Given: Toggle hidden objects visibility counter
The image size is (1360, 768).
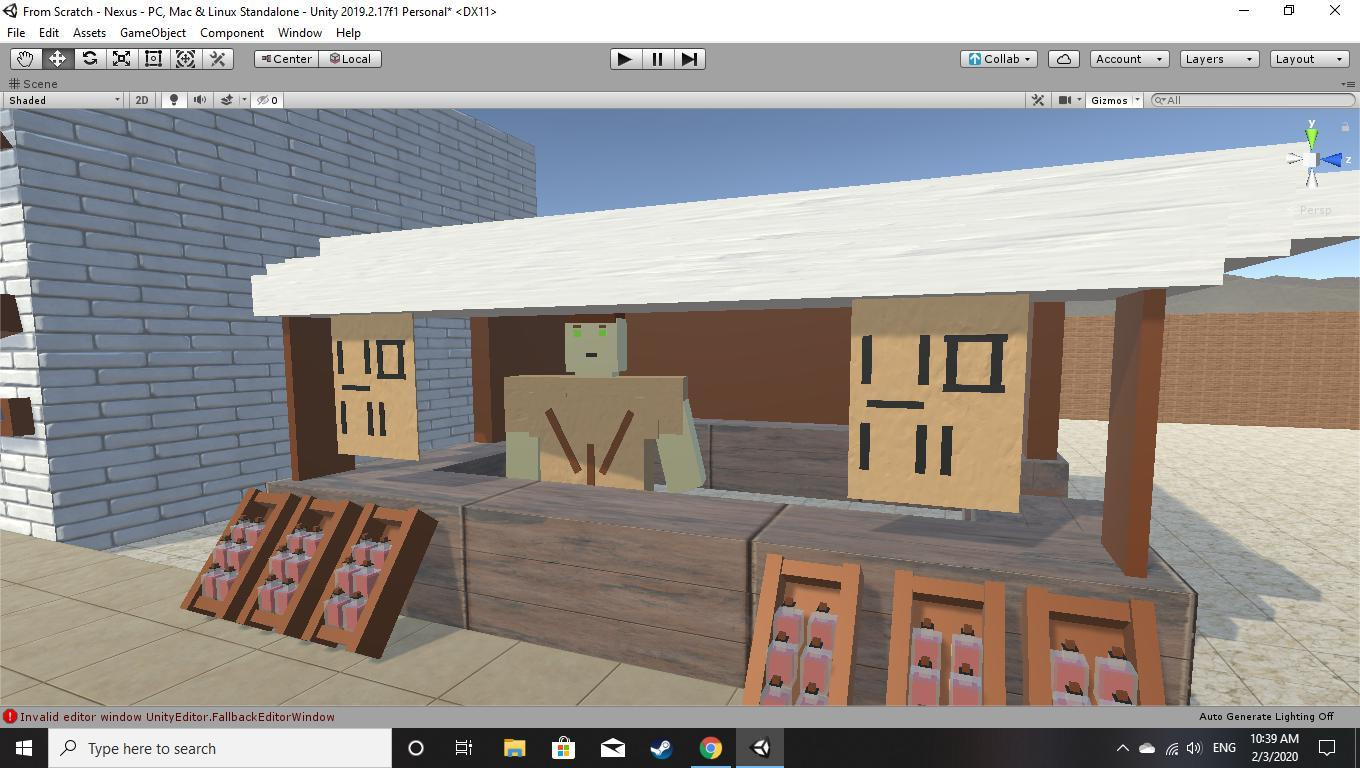Looking at the screenshot, I should 267,100.
